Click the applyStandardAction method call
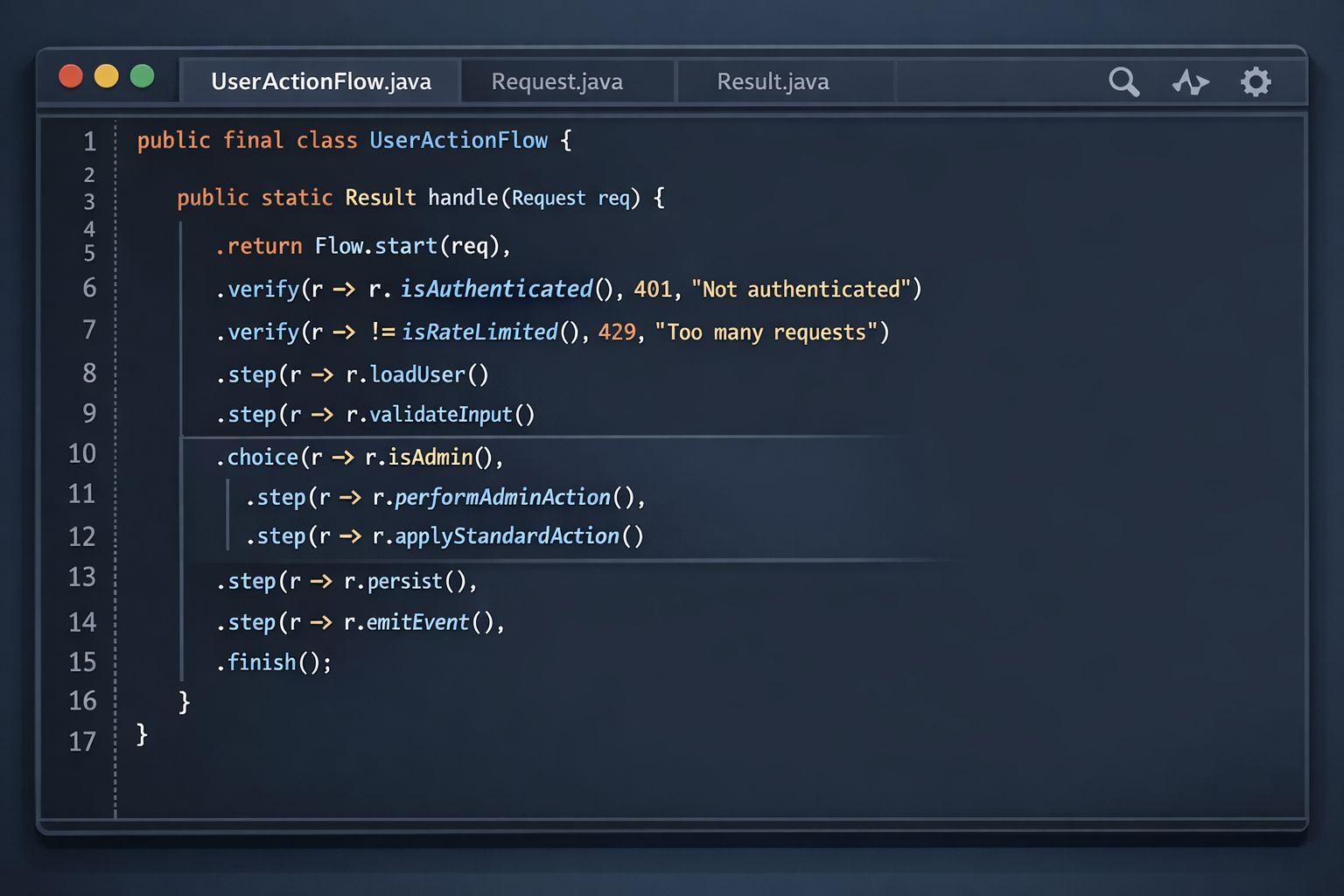Image resolution: width=1344 pixels, height=896 pixels. point(507,536)
